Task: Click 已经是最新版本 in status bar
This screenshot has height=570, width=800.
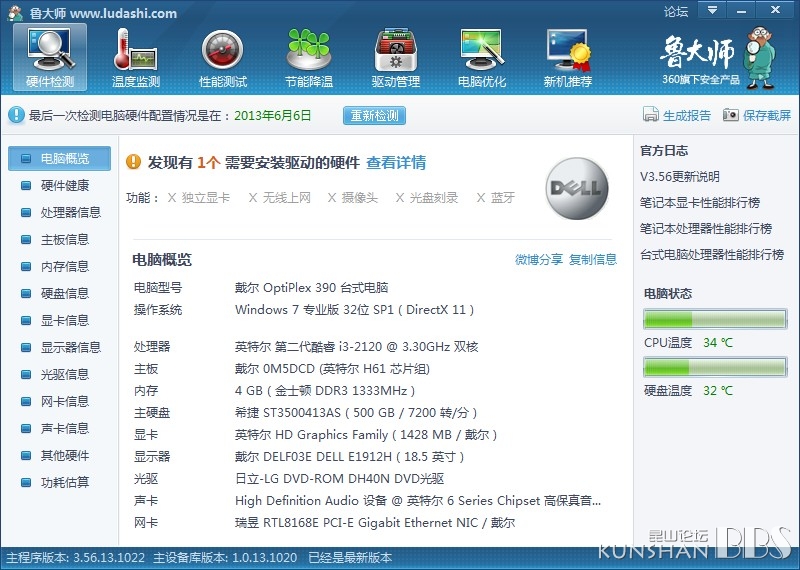Action: click(350, 558)
